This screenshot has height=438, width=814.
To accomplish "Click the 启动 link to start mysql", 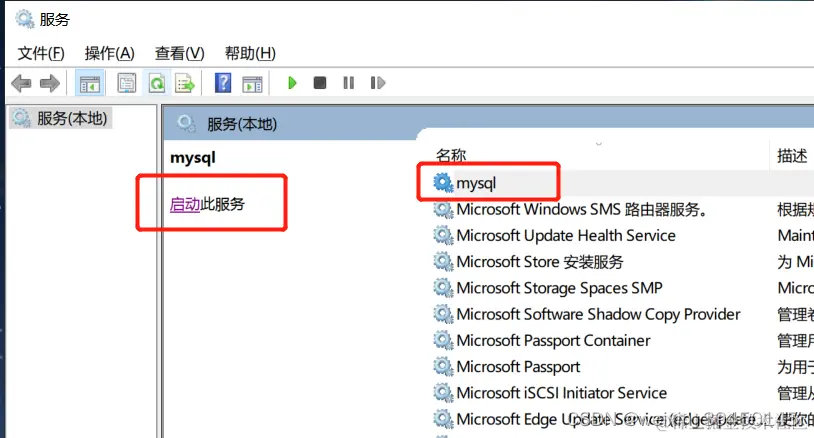I will (x=185, y=204).
